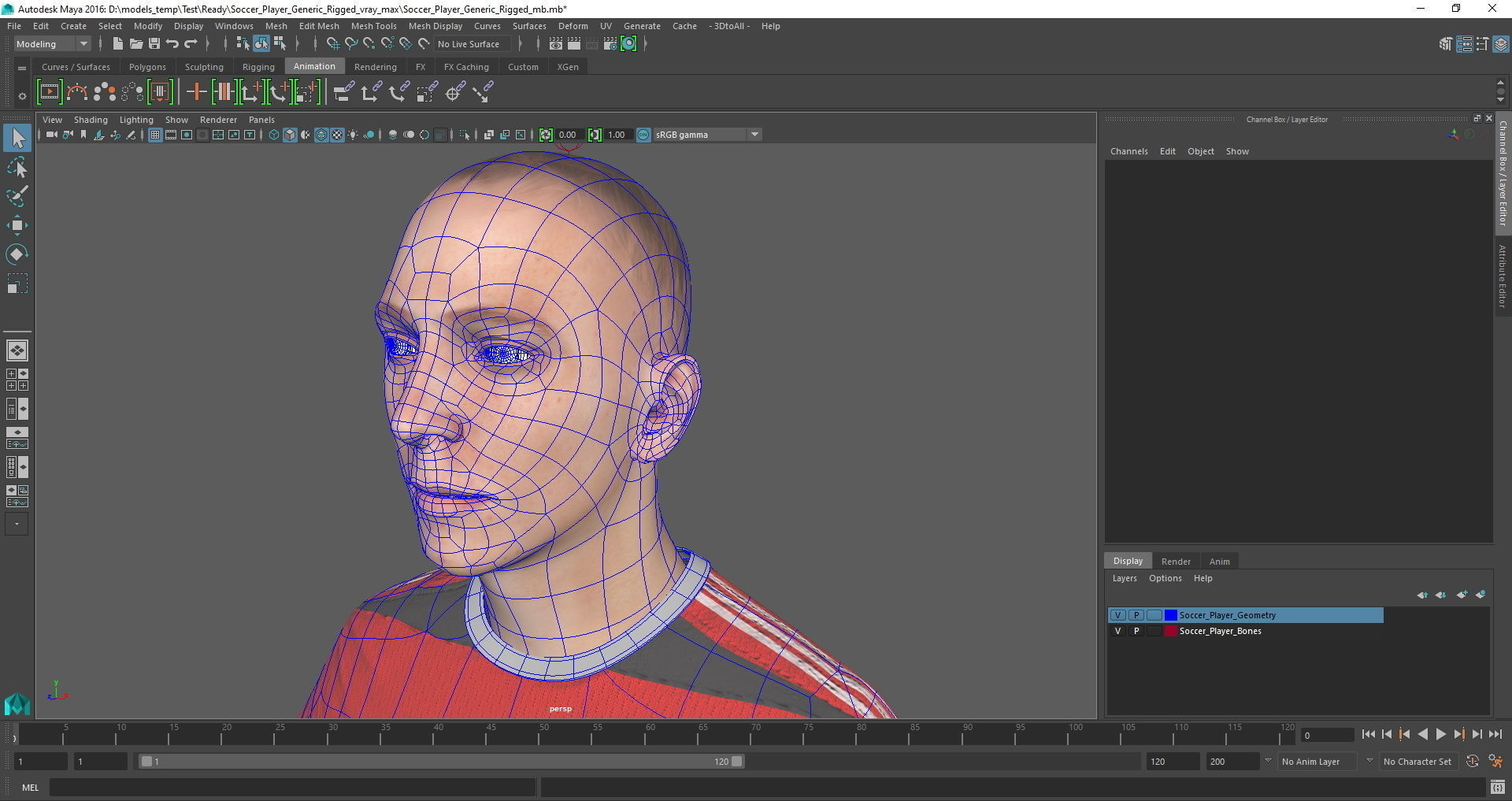1512x801 pixels.
Task: Open viewport Panels menu
Action: (x=261, y=120)
